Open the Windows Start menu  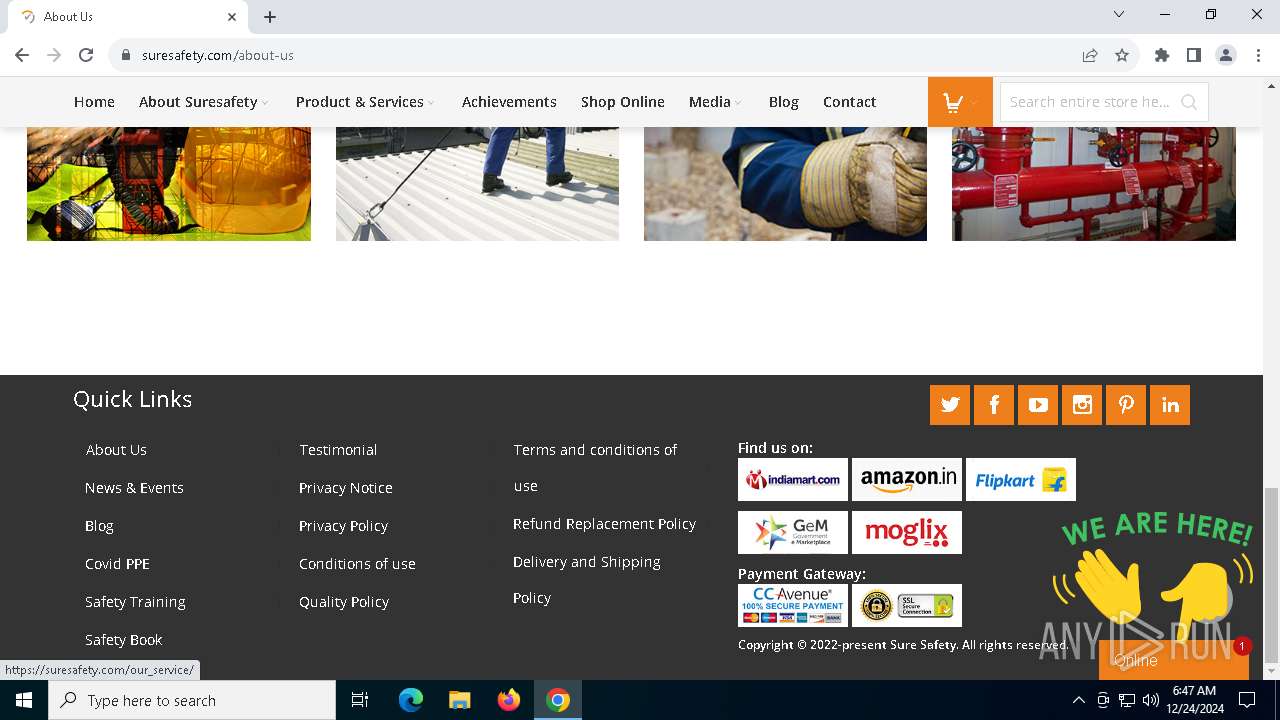coord(24,700)
